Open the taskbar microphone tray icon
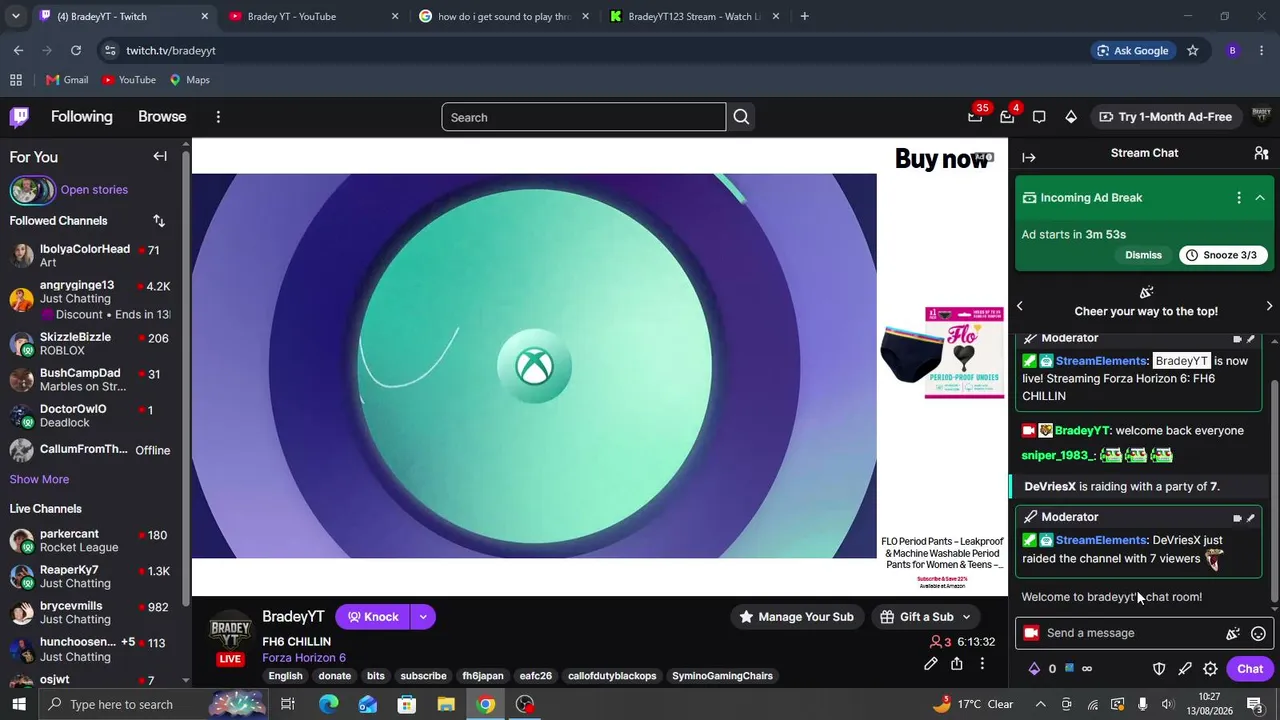Viewport: 1280px width, 720px height. click(1142, 704)
